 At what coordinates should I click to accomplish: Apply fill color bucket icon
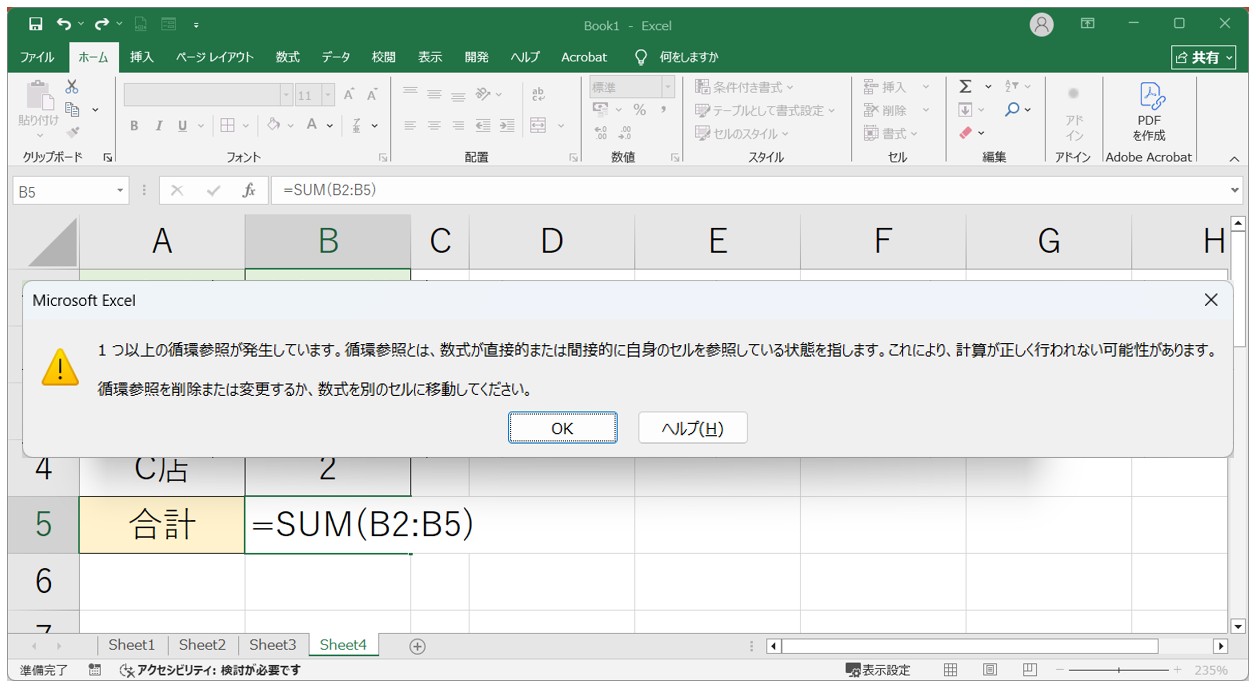pos(274,125)
